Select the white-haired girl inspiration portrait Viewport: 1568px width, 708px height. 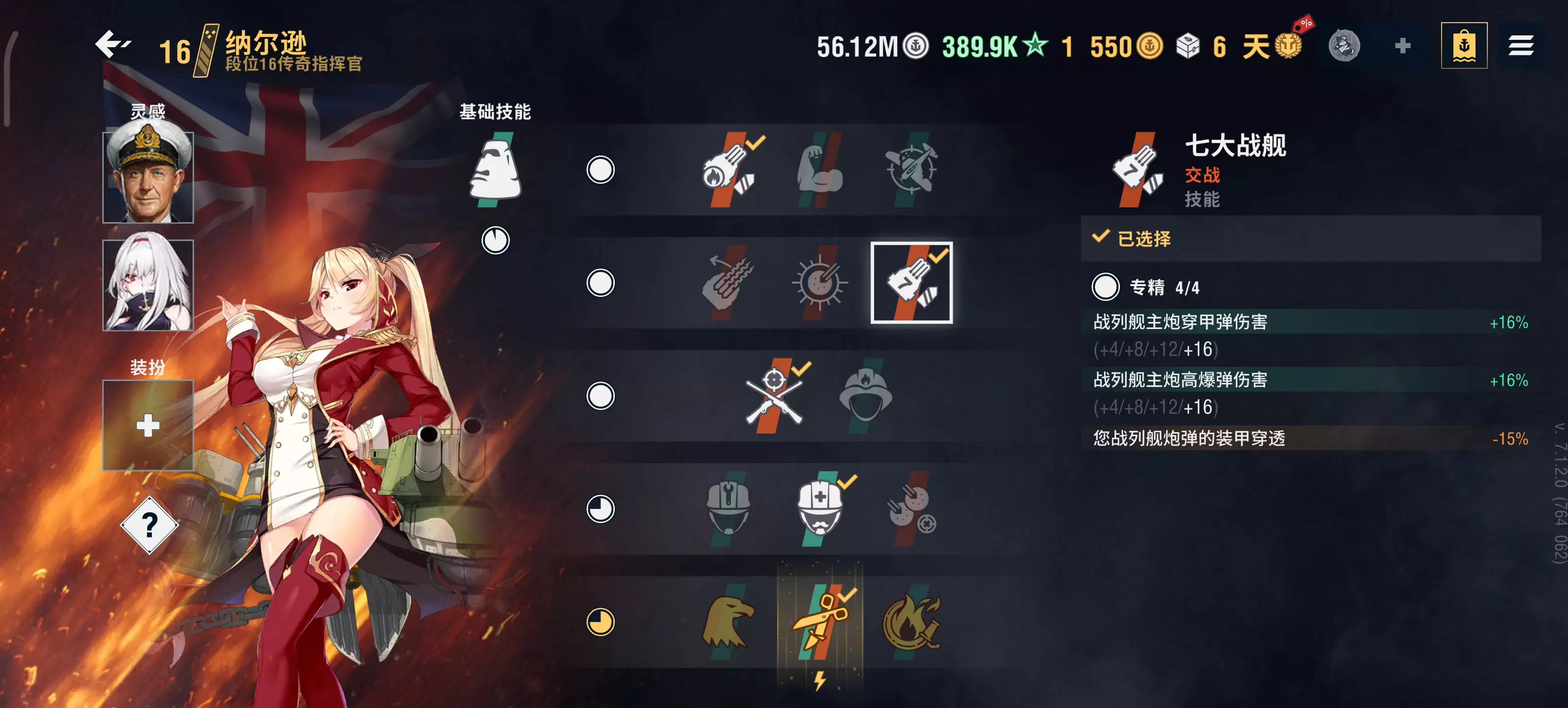(x=148, y=285)
